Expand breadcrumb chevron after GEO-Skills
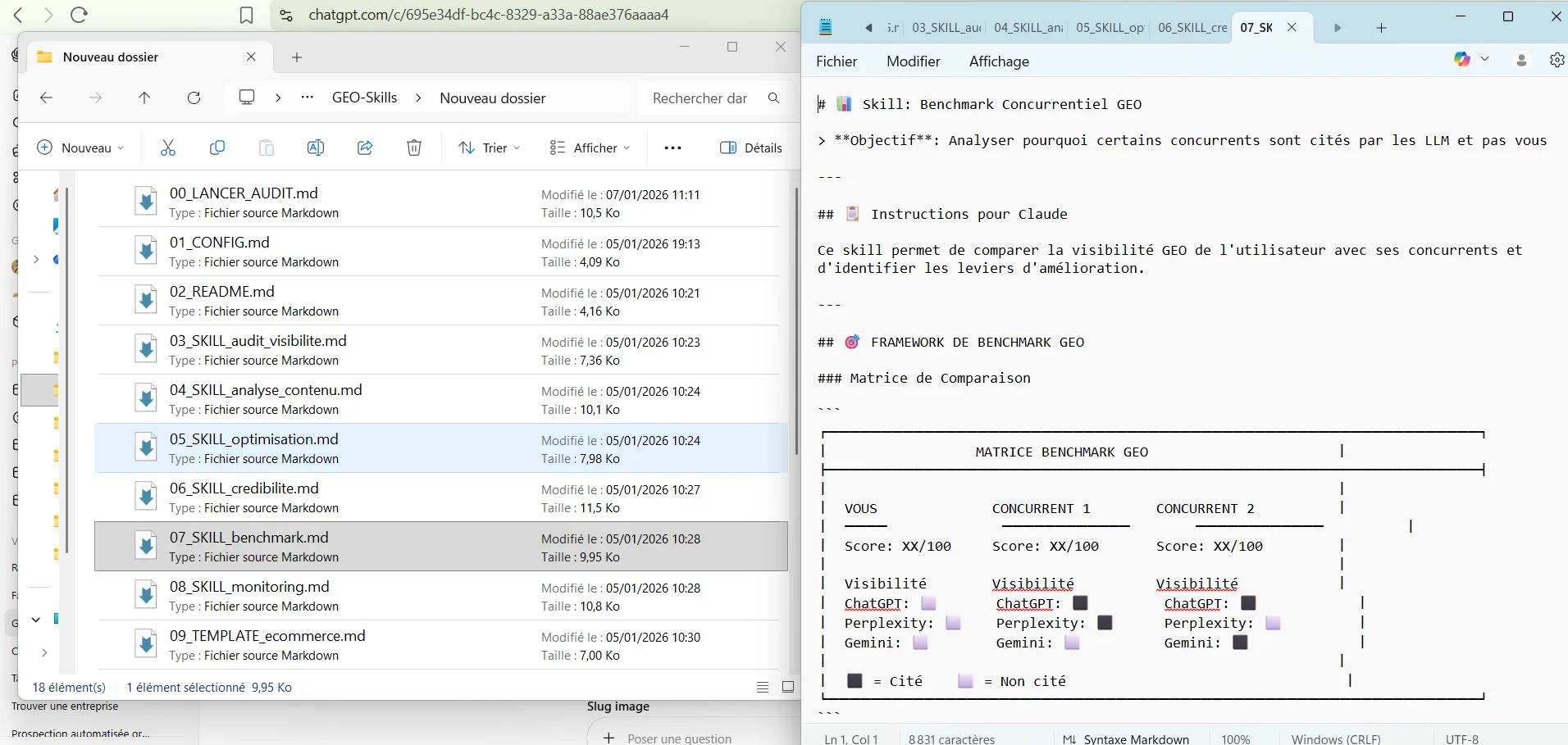The width and height of the screenshot is (1568, 745). point(418,98)
